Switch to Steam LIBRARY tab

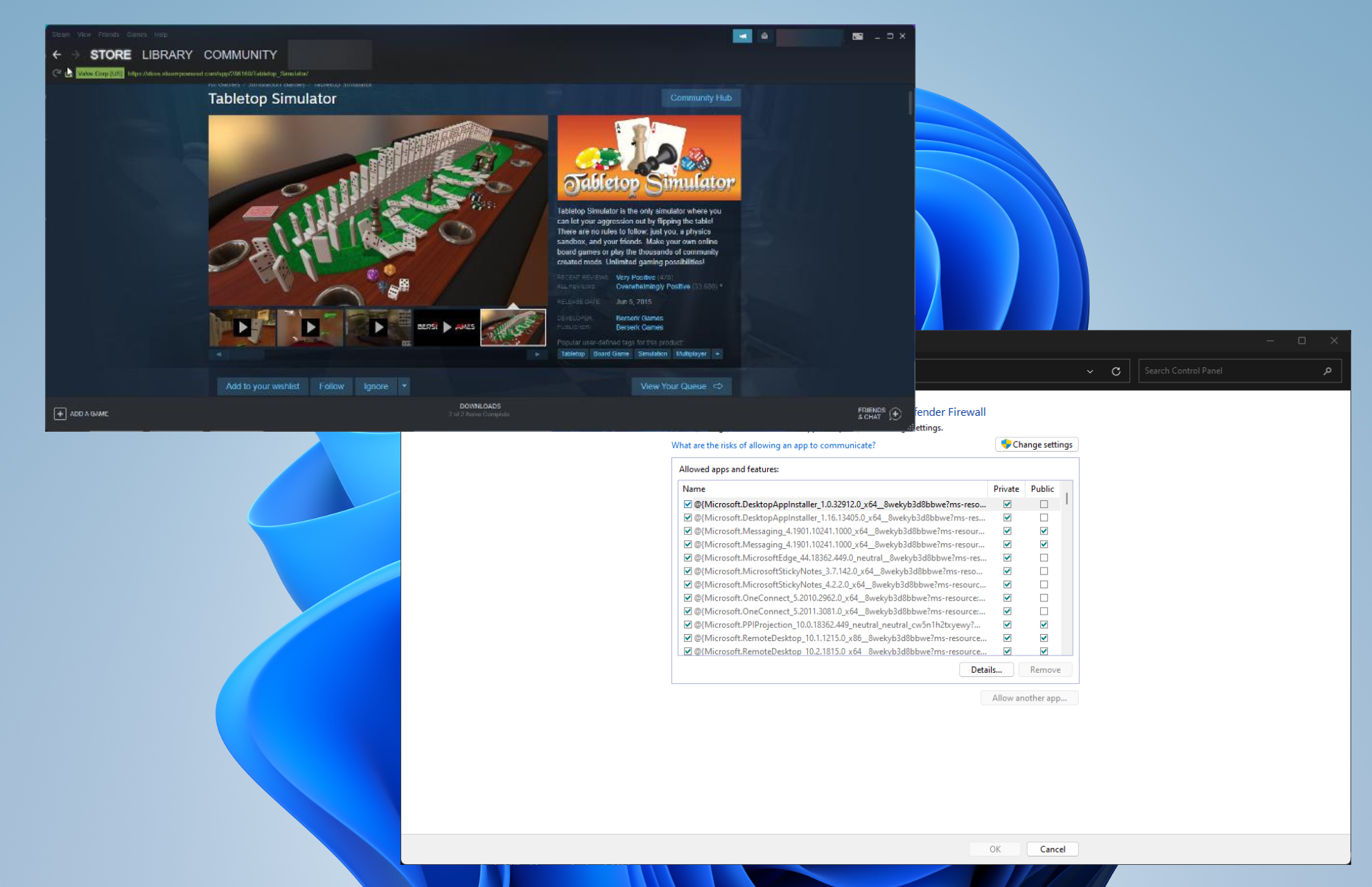(x=167, y=55)
